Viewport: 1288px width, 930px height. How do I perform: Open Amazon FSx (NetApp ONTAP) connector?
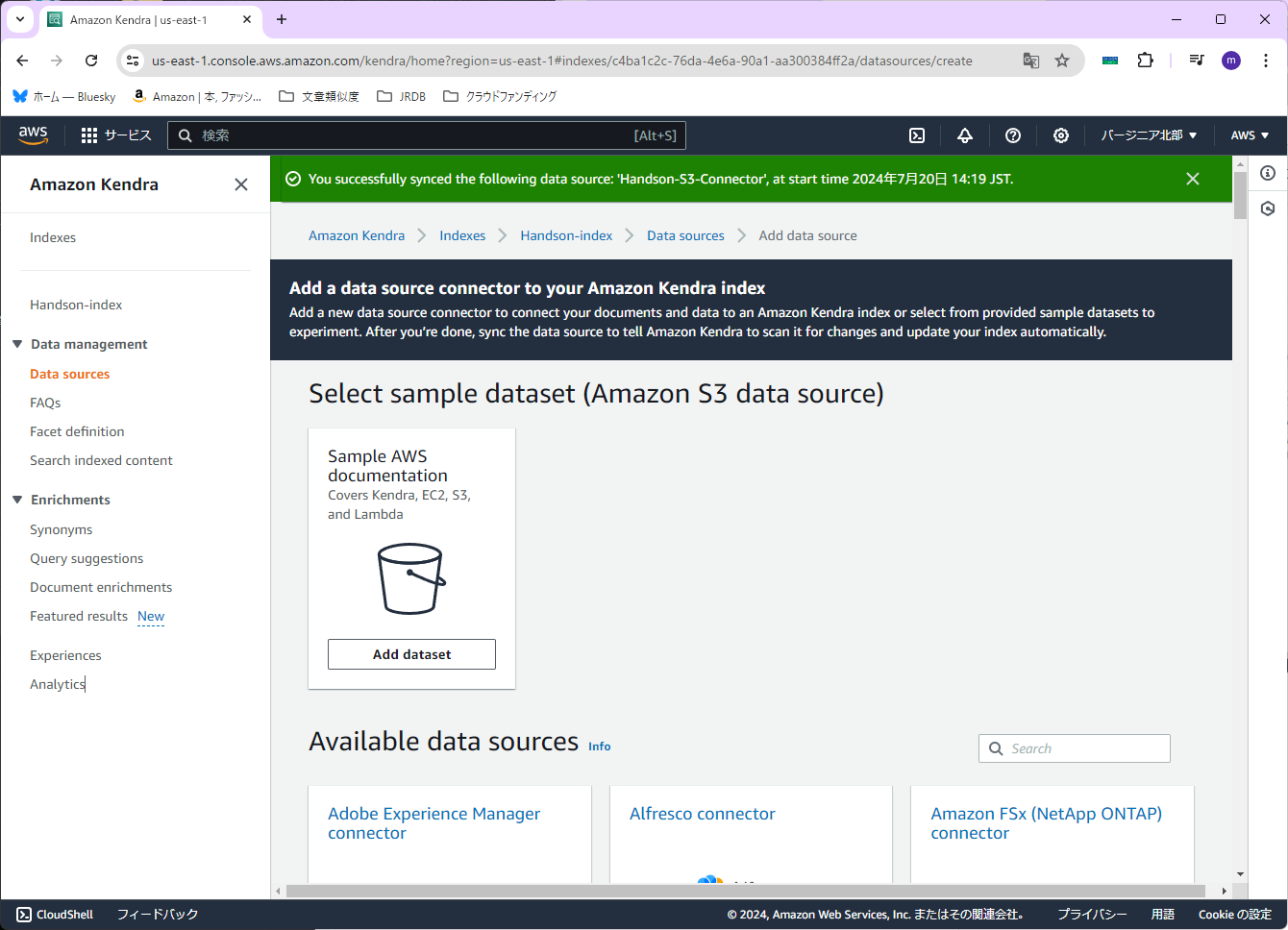pyautogui.click(x=1046, y=823)
